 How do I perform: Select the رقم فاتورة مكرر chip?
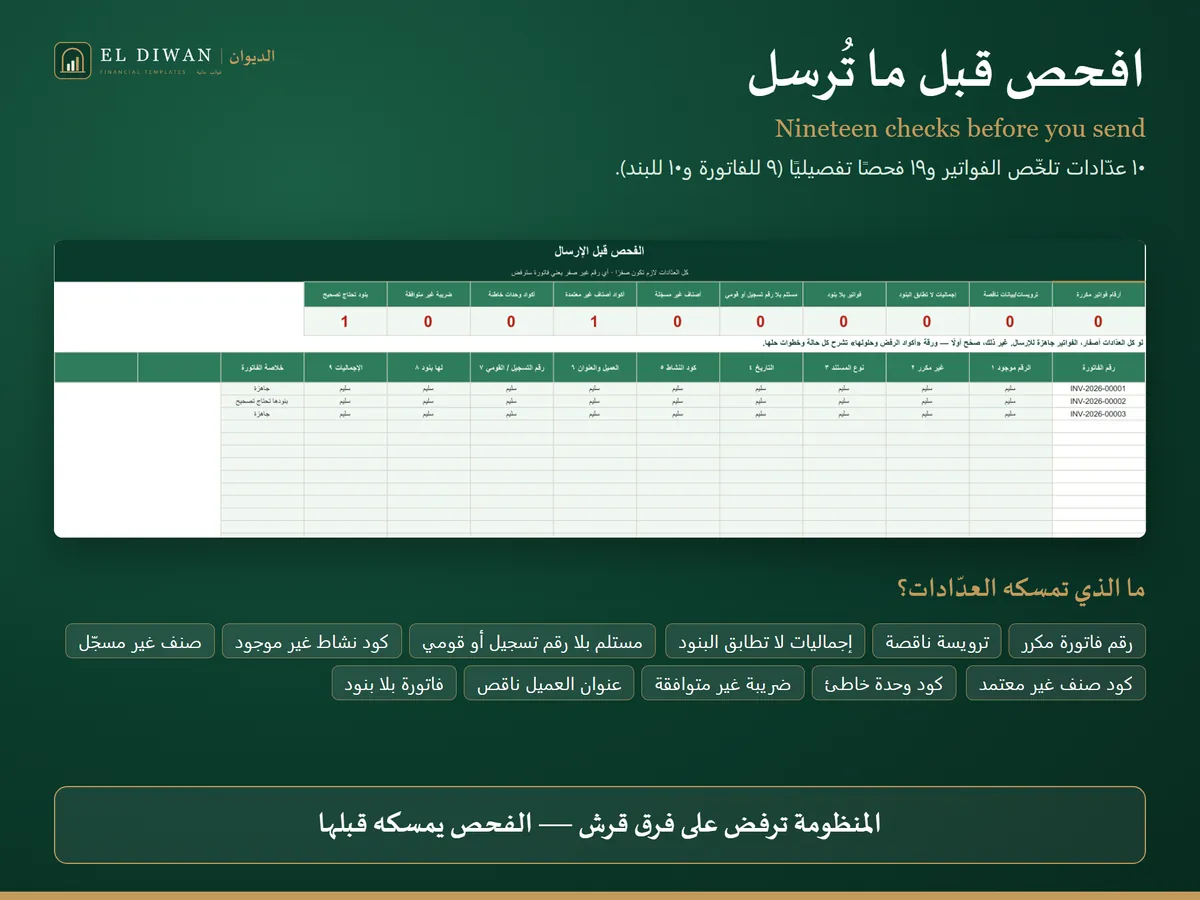click(x=1077, y=641)
